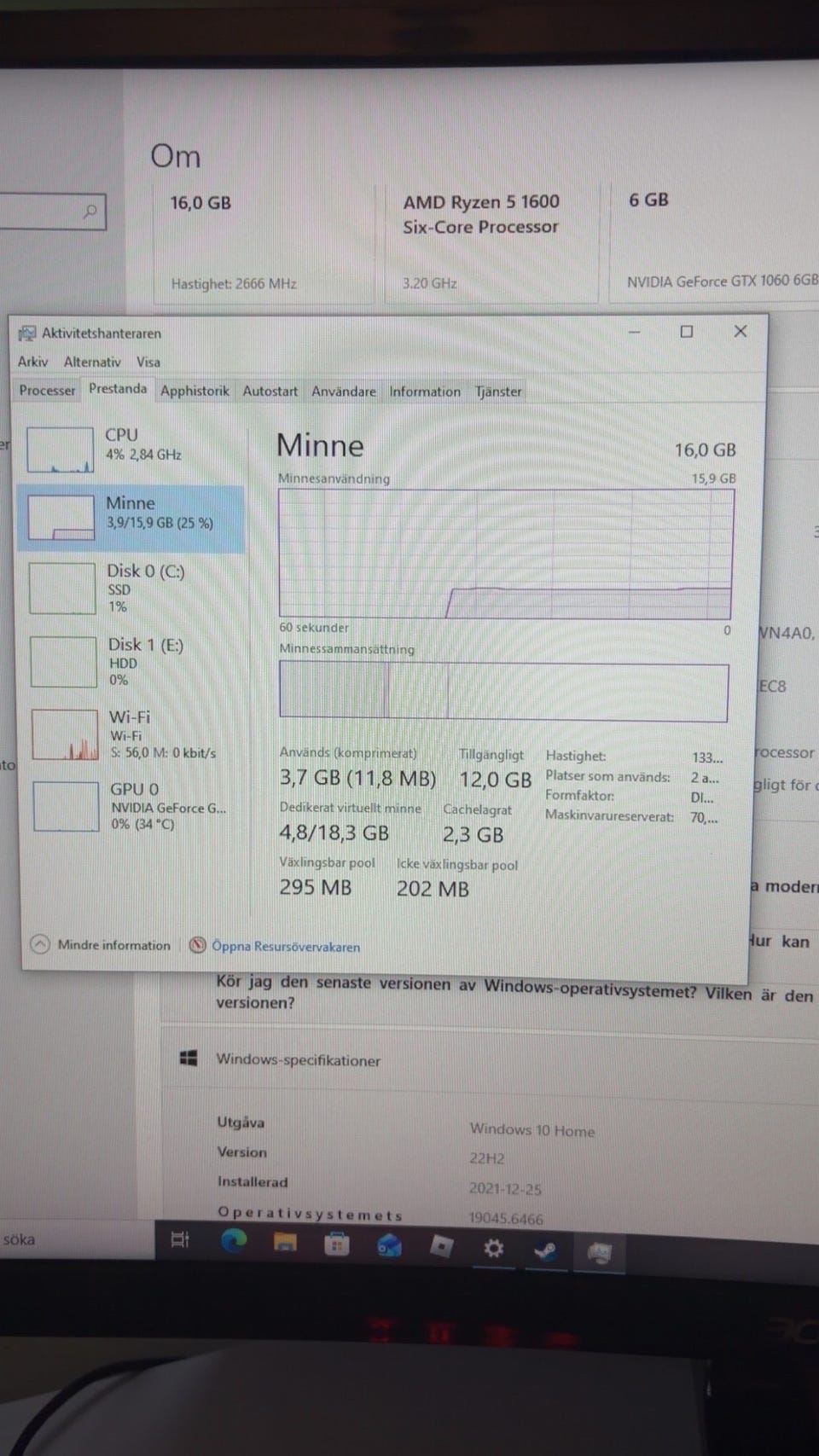Launch Microsoft Edge from the taskbar
Screen dimensions: 819x1456
click(233, 1241)
